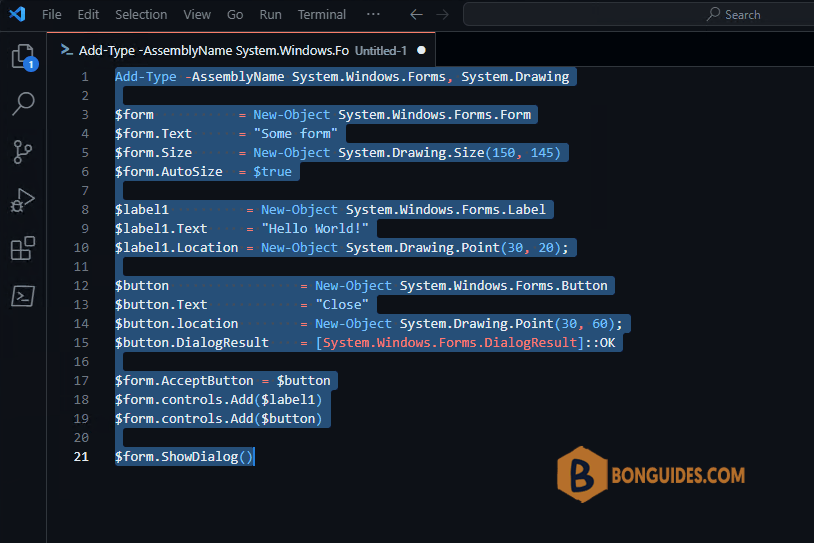Viewport: 814px width, 543px height.
Task: Click line number 1 in the gutter
Action: (85, 77)
